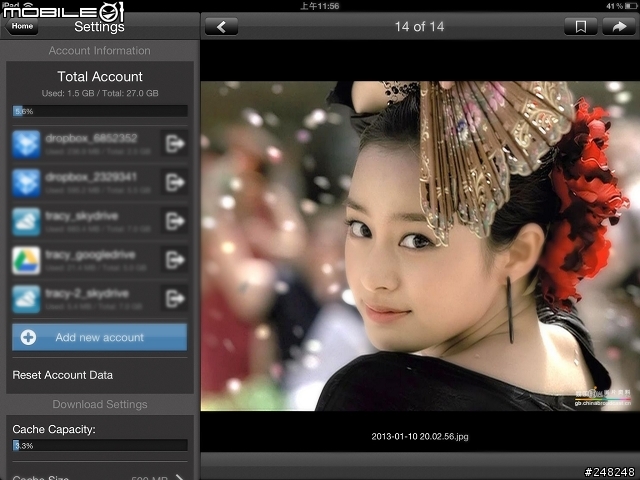Tap the plus icon in Add new account
The height and width of the screenshot is (480, 640).
(28, 337)
